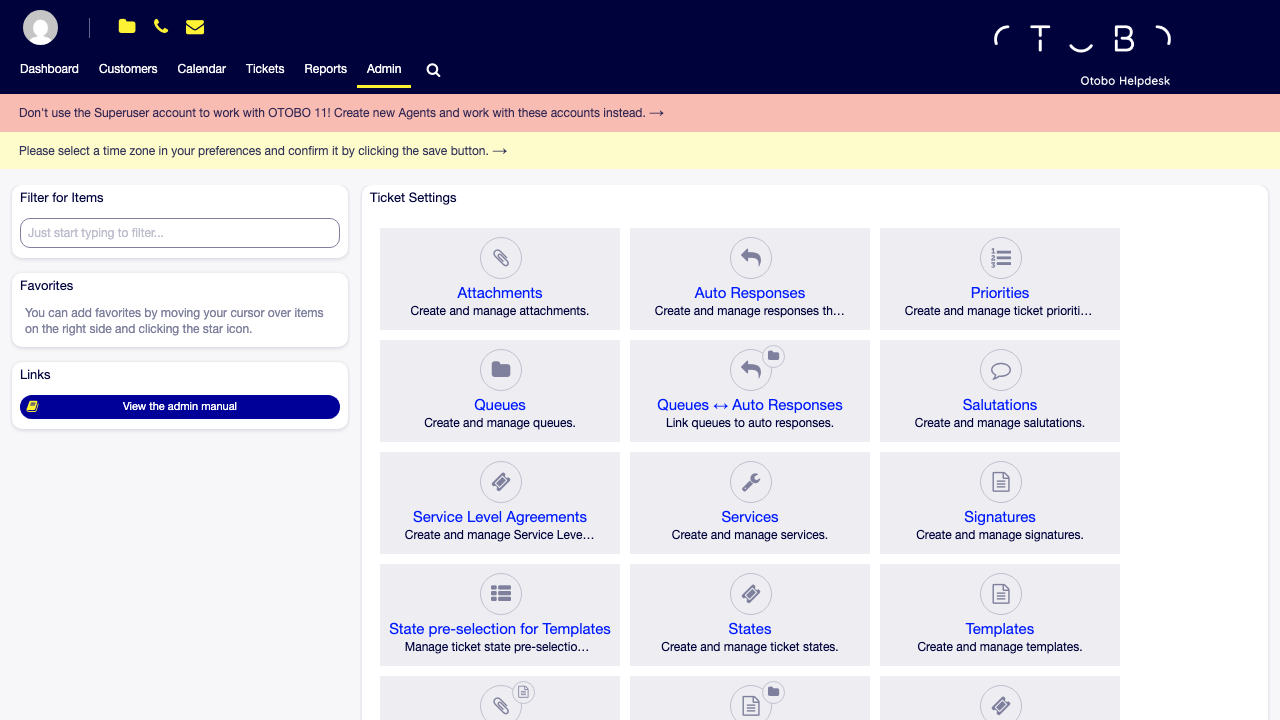Viewport: 1280px width, 720px height.
Task: Click the Otobo Helpdesk label
Action: click(1125, 81)
